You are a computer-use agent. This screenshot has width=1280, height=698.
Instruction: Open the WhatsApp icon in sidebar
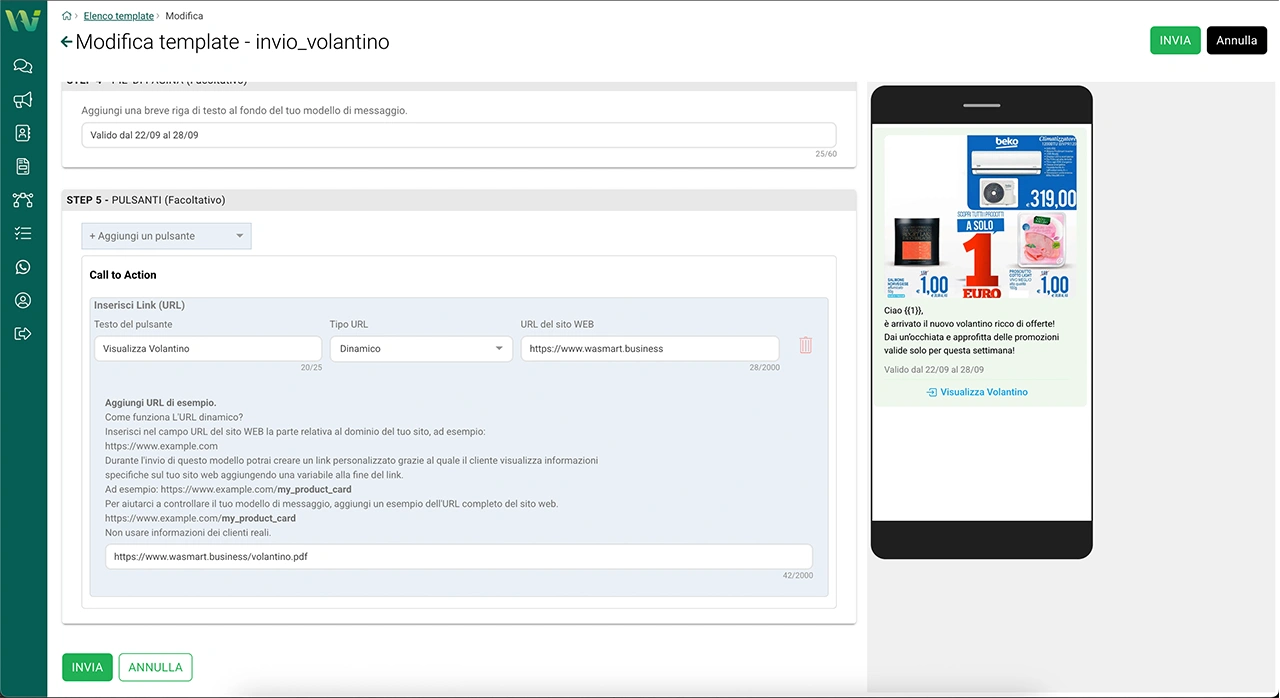click(23, 267)
